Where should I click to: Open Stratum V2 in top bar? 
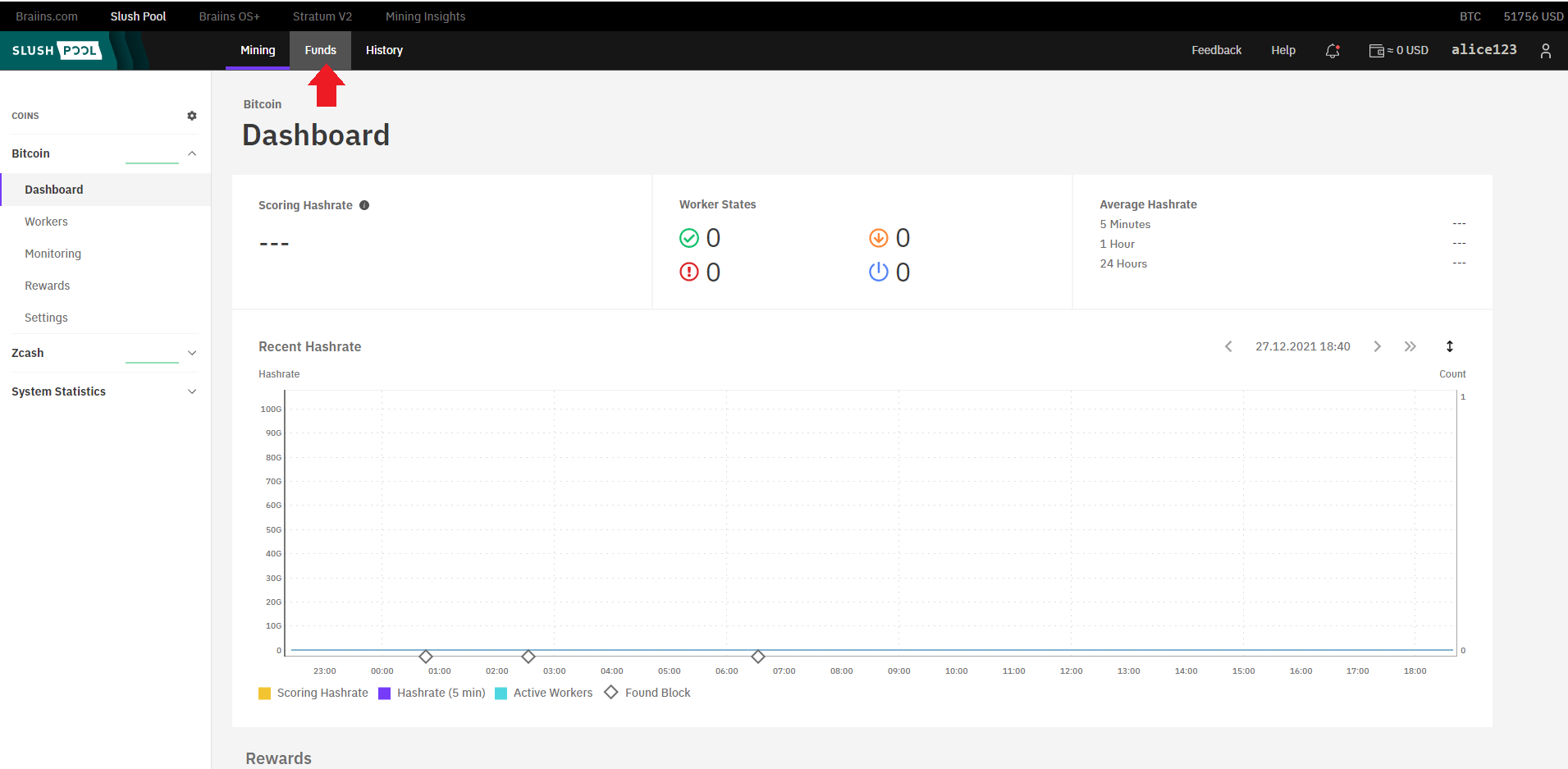[x=322, y=16]
